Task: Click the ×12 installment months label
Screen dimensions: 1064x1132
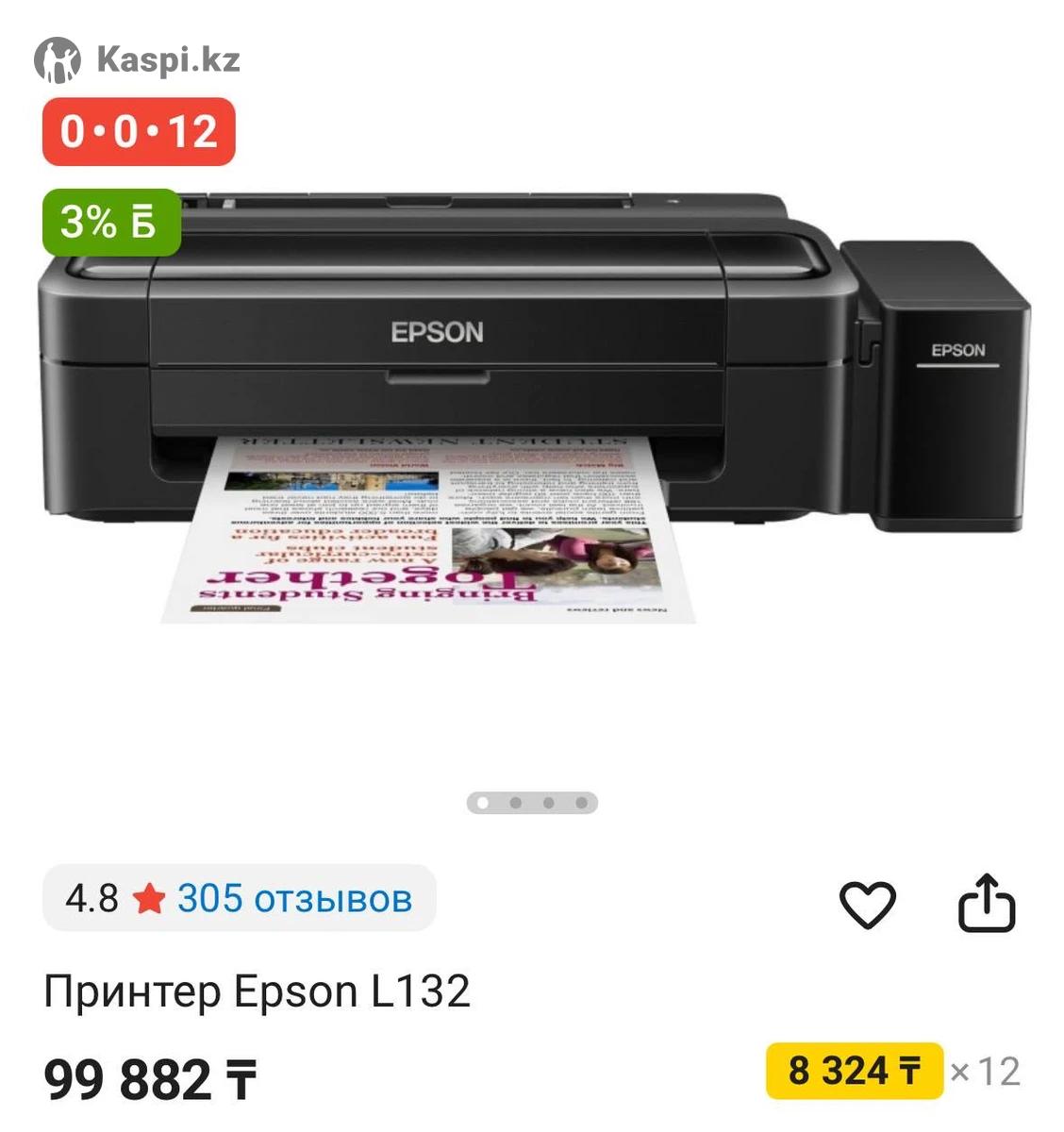Action: click(985, 1072)
